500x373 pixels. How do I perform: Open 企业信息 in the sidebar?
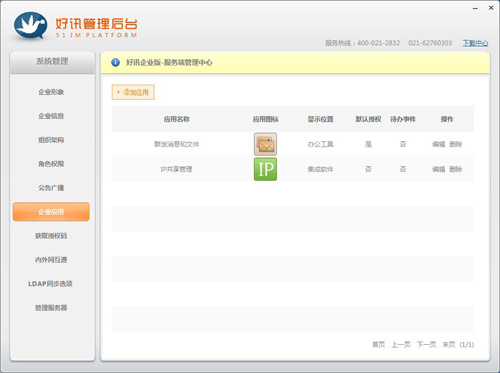click(51, 116)
